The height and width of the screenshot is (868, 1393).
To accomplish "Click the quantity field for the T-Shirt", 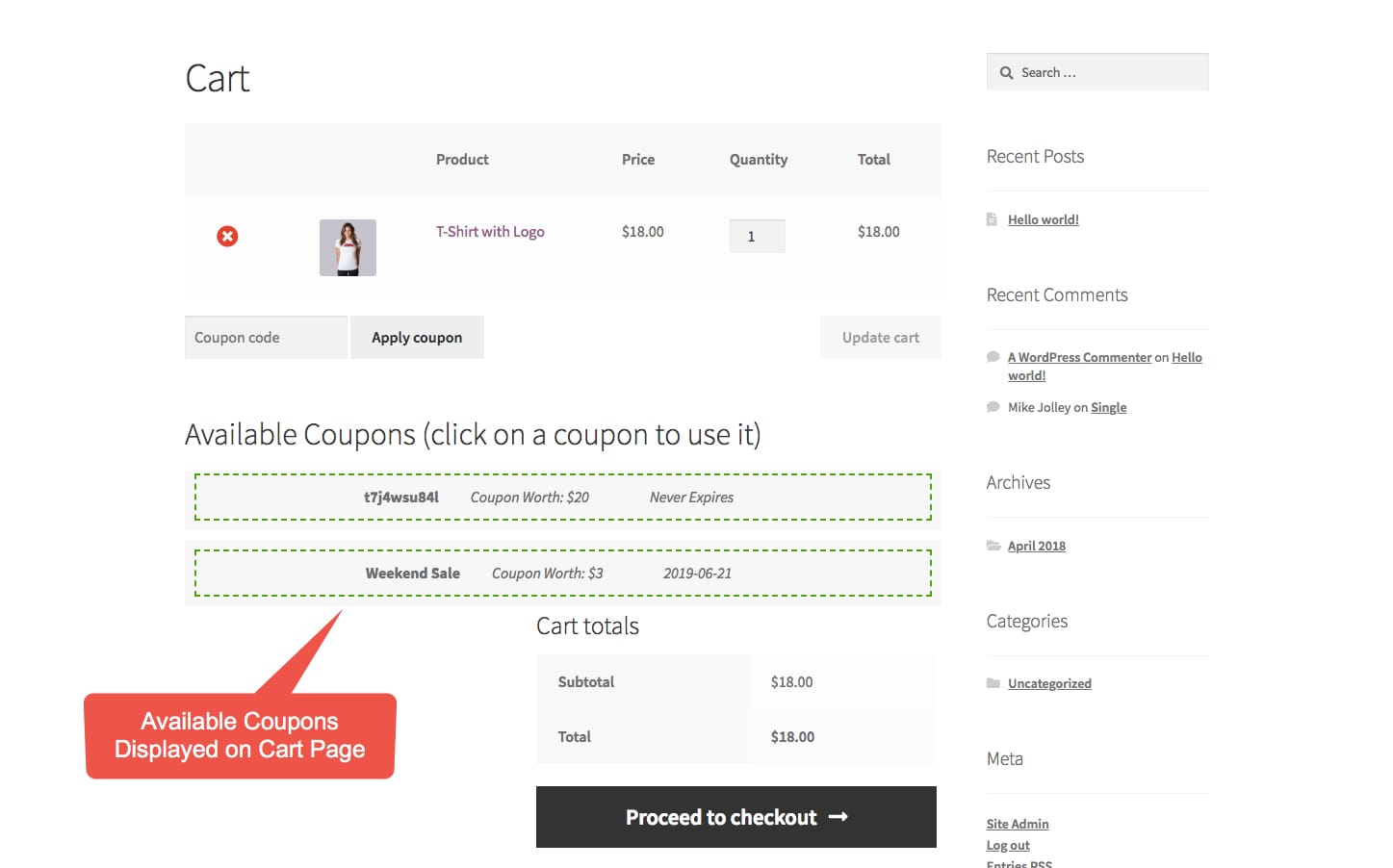I will (x=757, y=237).
